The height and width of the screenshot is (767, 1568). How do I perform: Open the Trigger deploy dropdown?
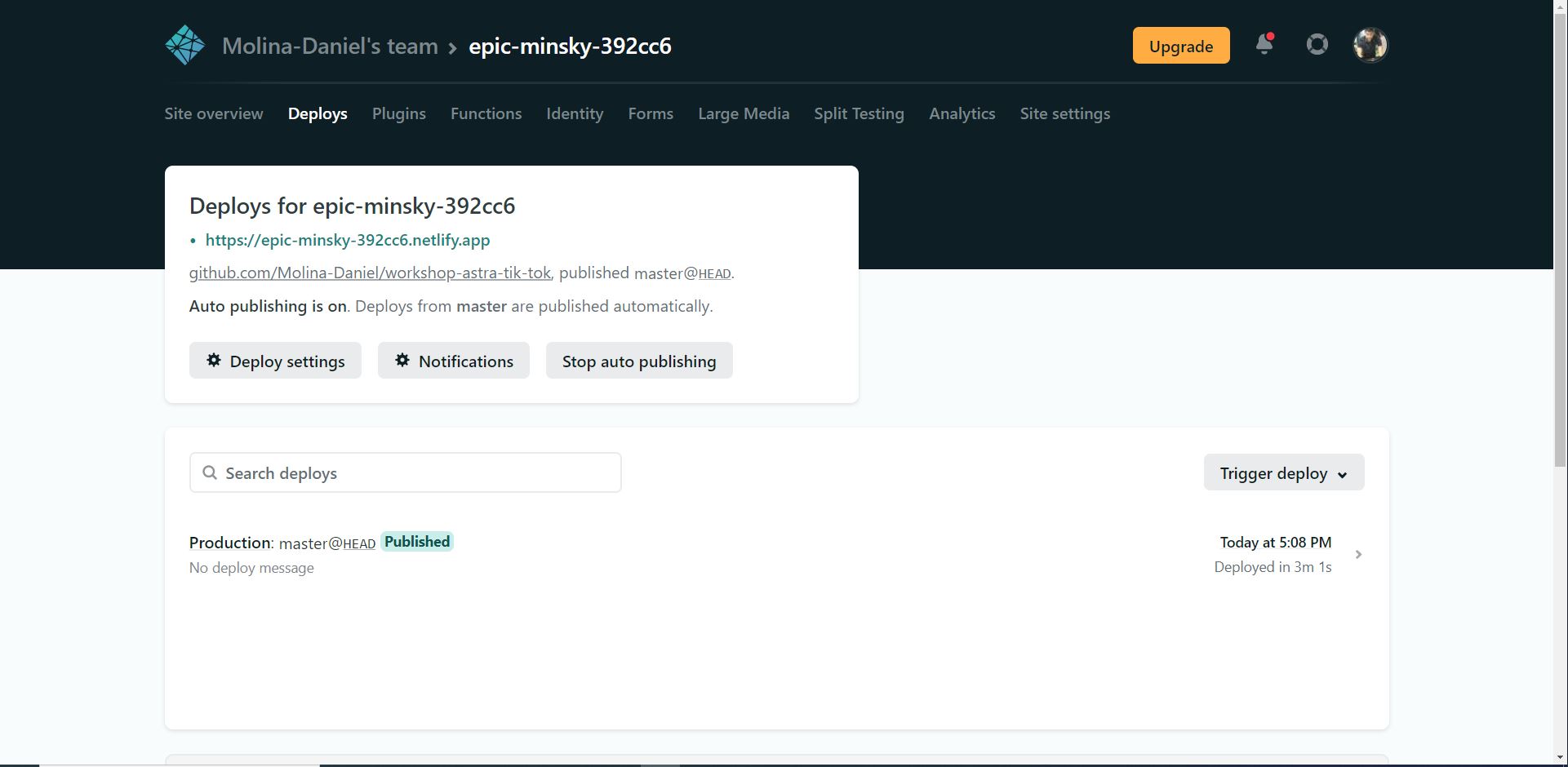pos(1283,472)
